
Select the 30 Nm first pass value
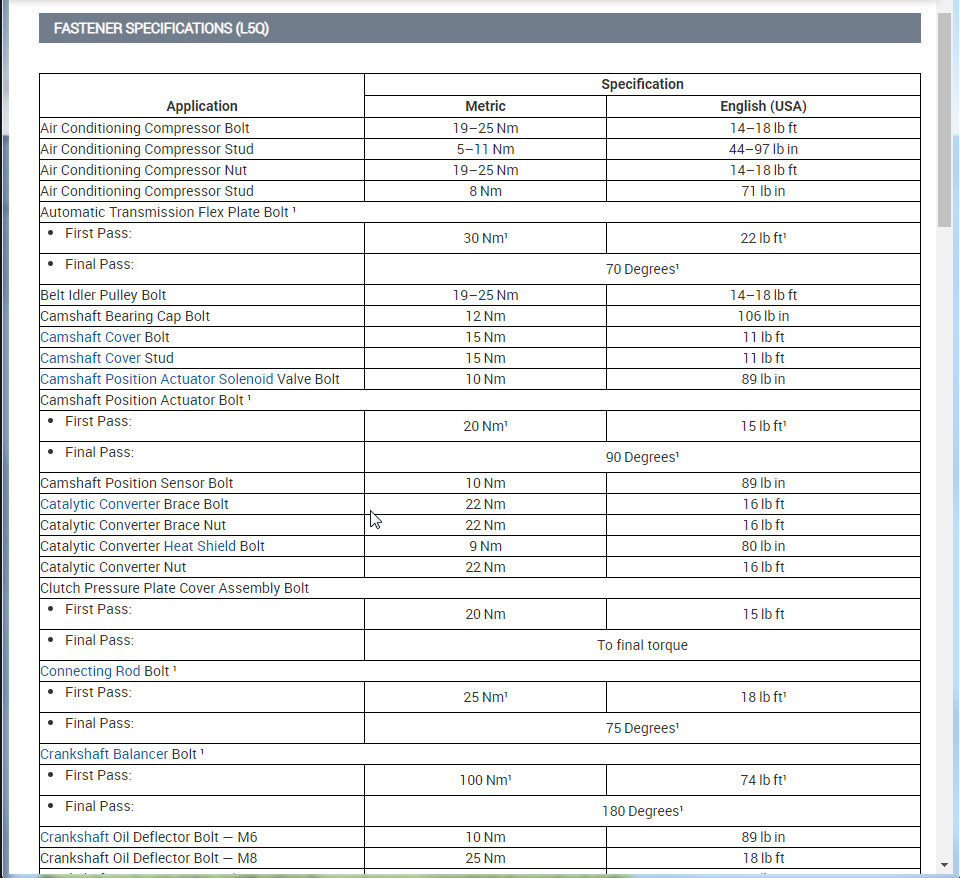pos(486,238)
